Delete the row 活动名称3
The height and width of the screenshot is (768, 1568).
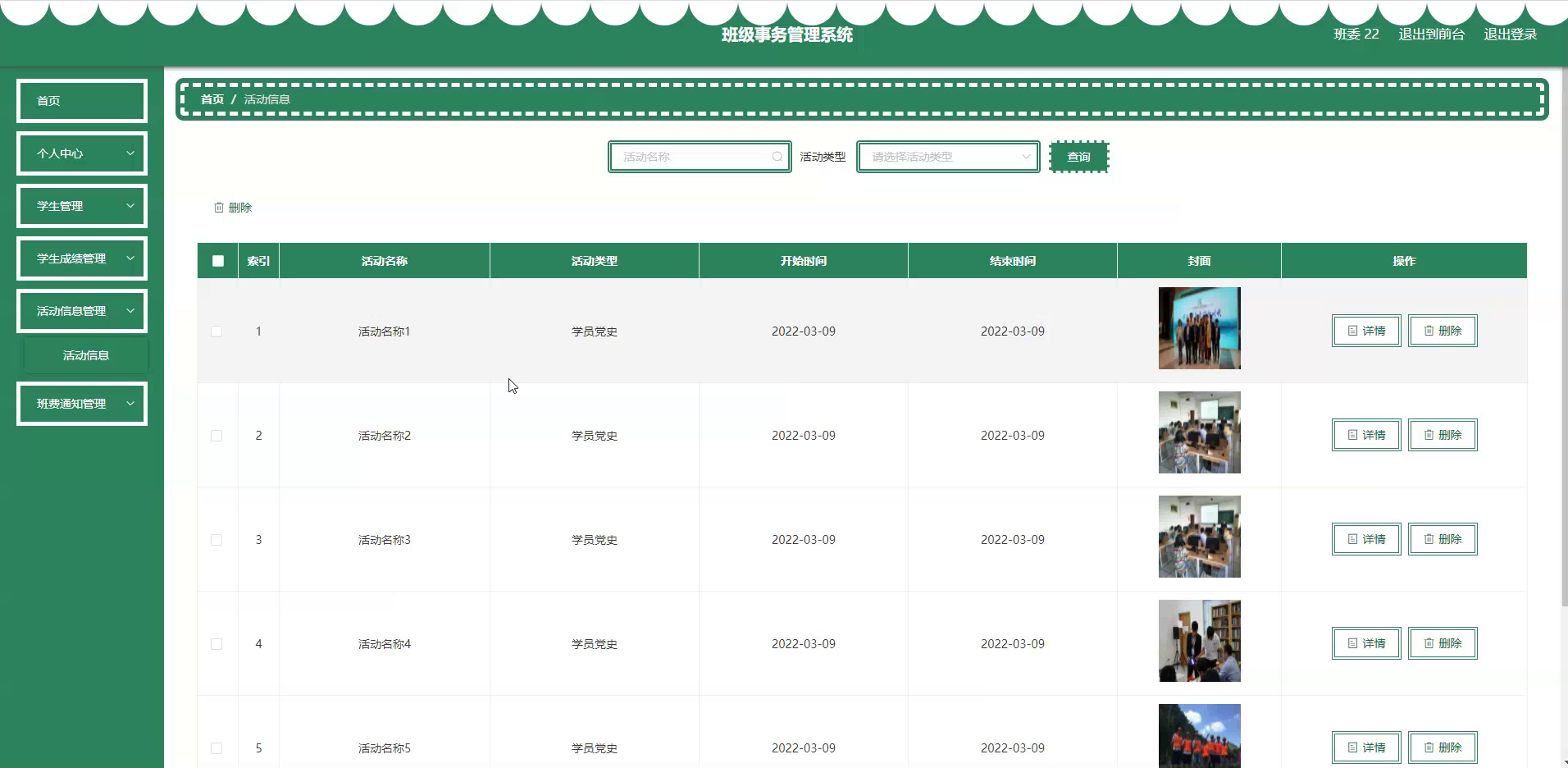pos(1443,539)
